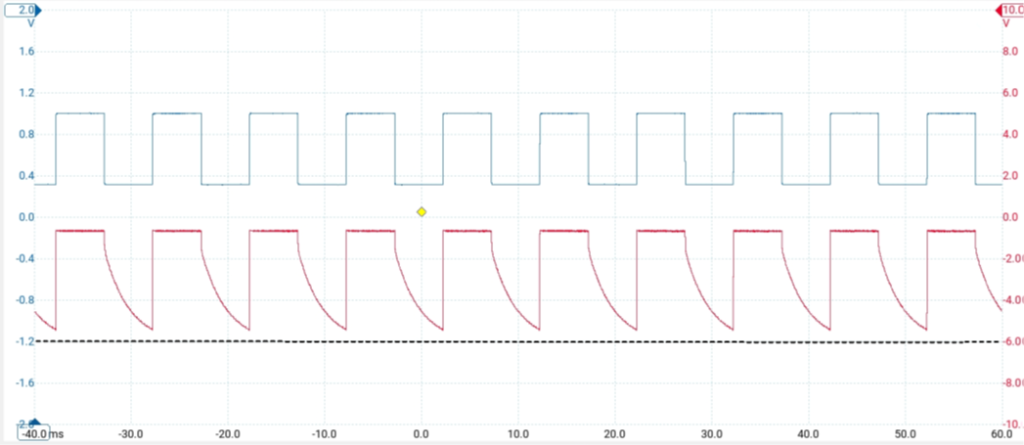
Task: Click the red 2.0 channel 2 axis label
Action: (x=1010, y=176)
